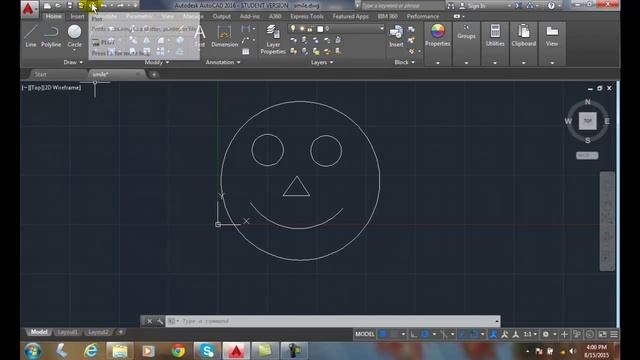Expand the Draw panel
The height and width of the screenshot is (360, 640).
(73, 62)
